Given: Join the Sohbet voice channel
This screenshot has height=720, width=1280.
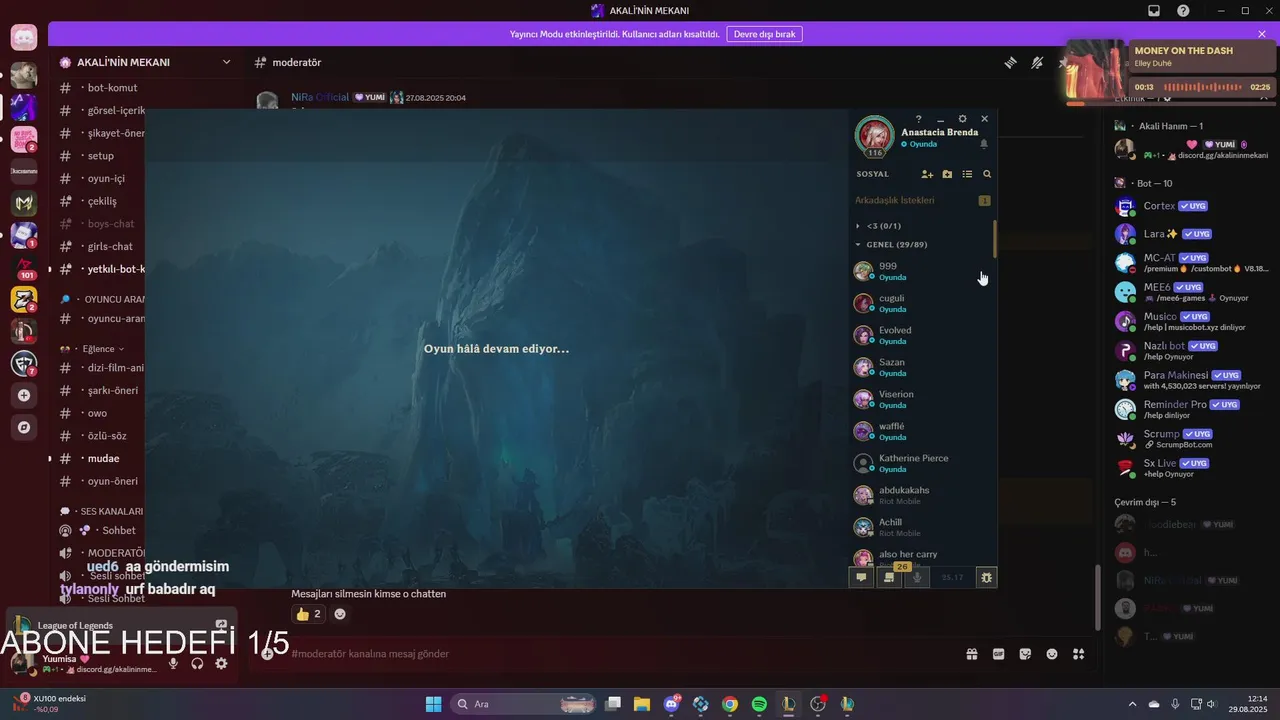Looking at the screenshot, I should (100, 530).
